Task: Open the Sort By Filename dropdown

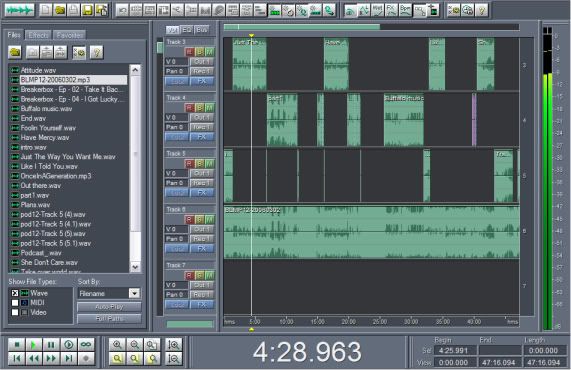Action: [x=134, y=293]
